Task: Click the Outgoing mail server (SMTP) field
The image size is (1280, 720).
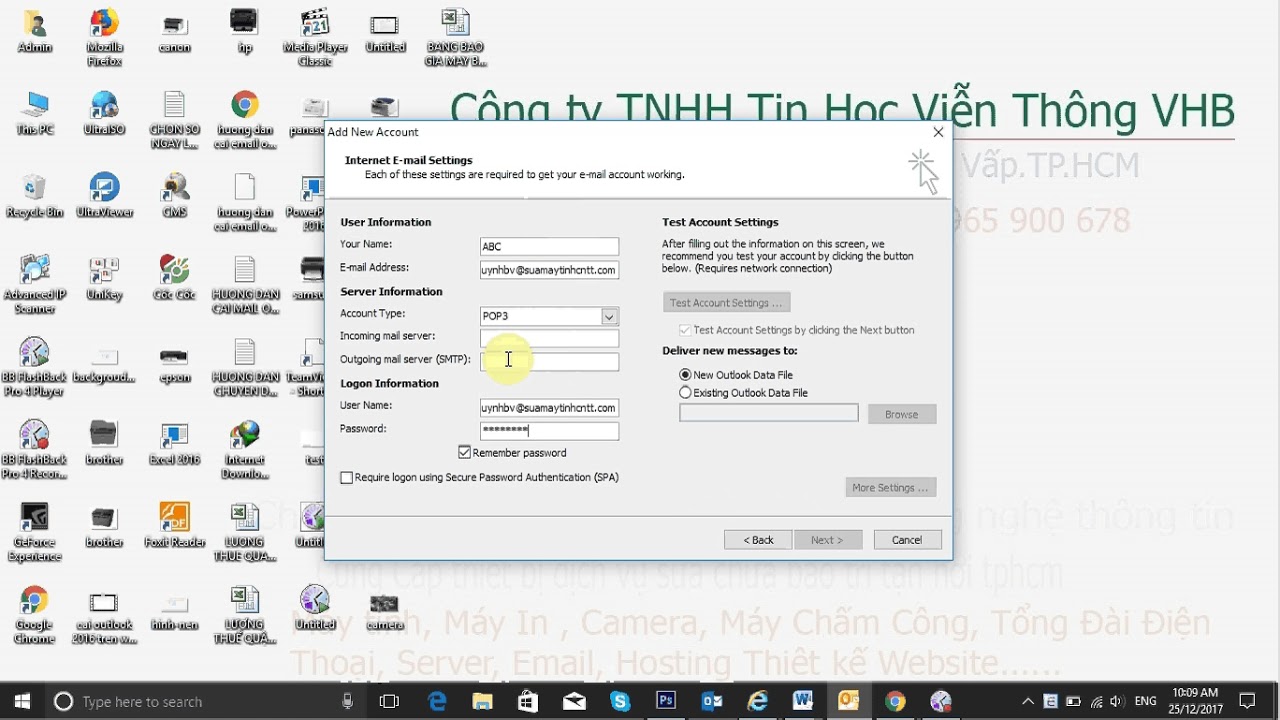Action: coord(549,361)
